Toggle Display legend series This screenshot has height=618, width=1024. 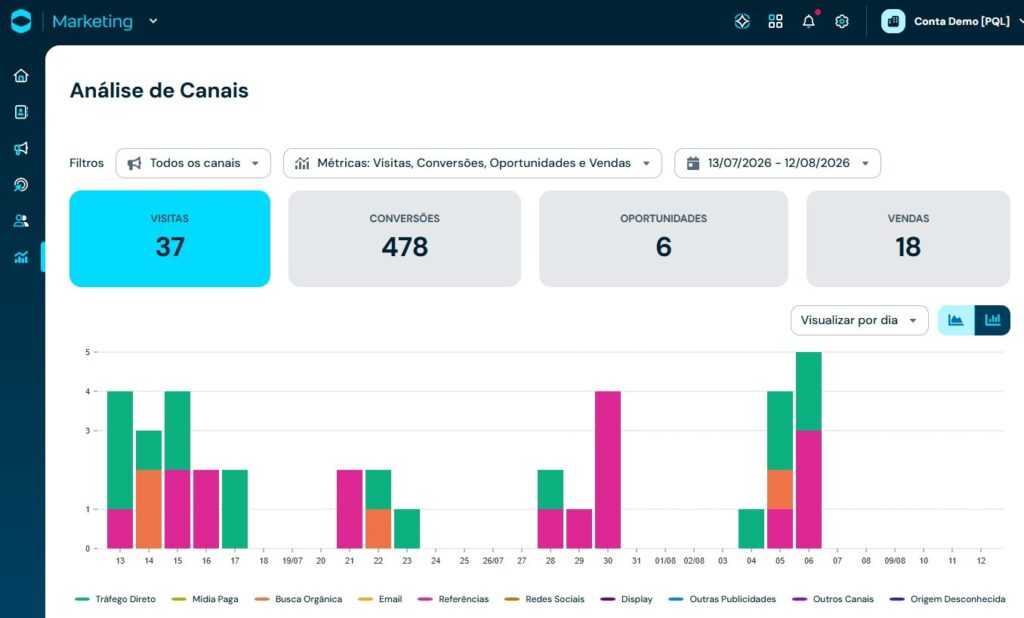tap(626, 599)
